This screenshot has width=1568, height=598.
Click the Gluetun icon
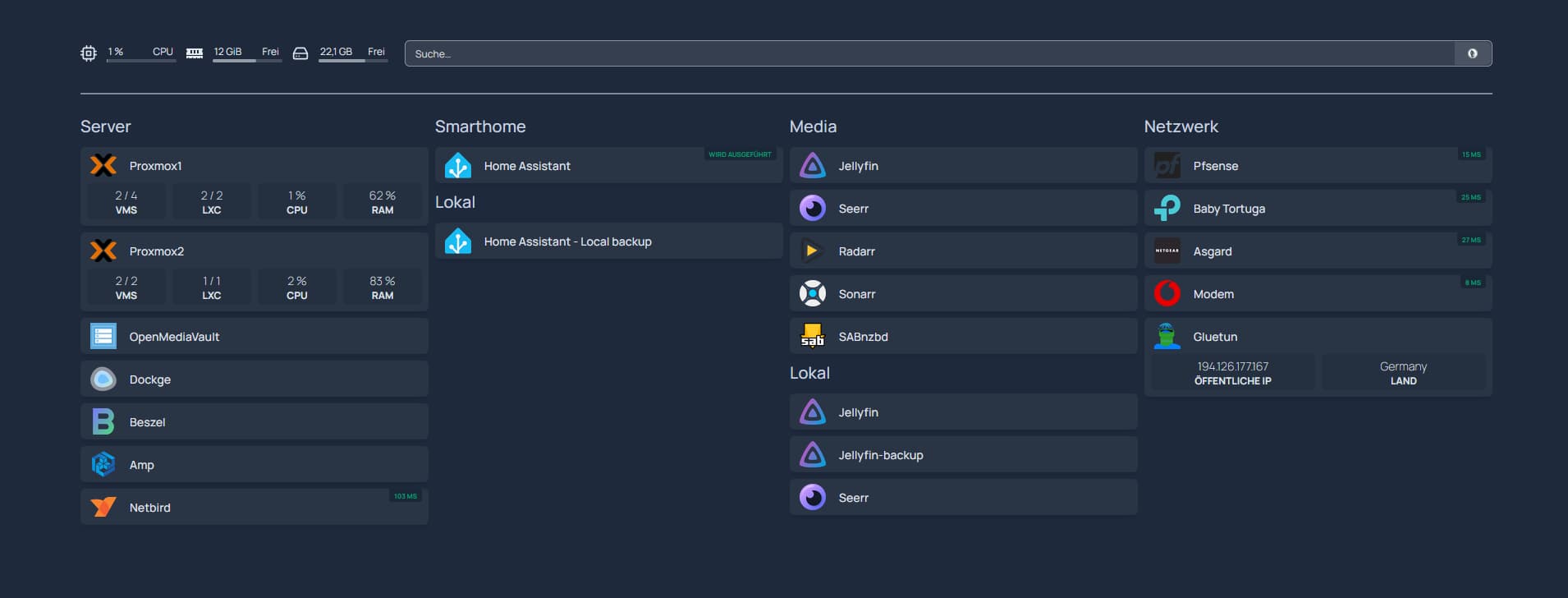click(1167, 336)
